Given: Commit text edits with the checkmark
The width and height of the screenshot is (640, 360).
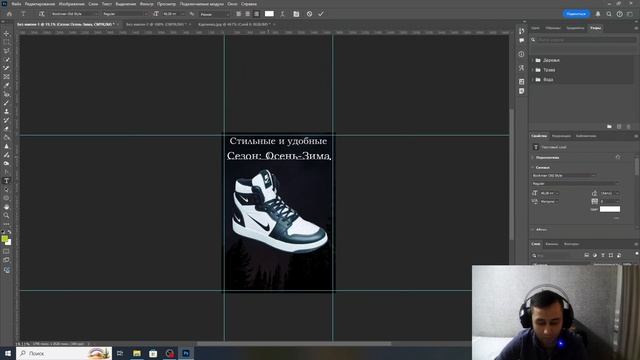Looking at the screenshot, I should 321,14.
